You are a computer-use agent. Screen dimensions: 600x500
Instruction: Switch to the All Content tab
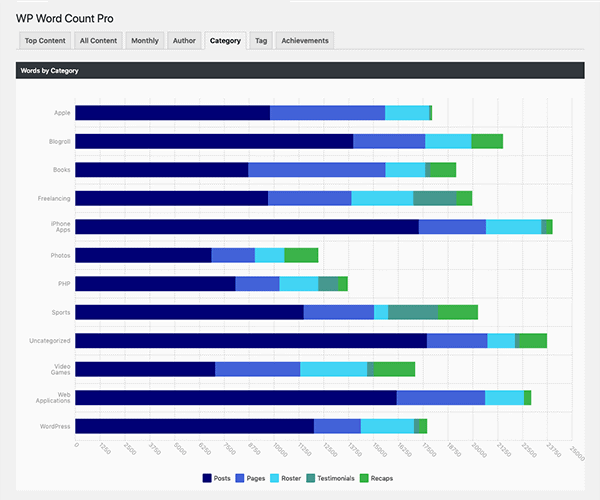coord(98,41)
